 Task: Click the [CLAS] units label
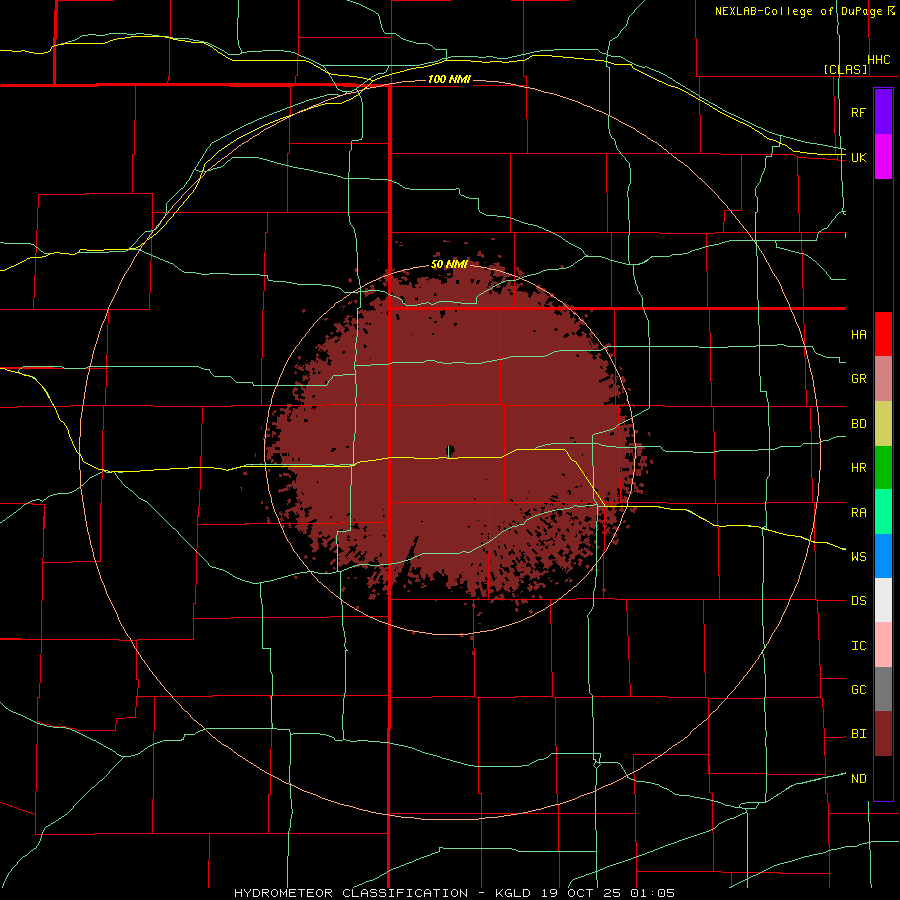coord(845,70)
